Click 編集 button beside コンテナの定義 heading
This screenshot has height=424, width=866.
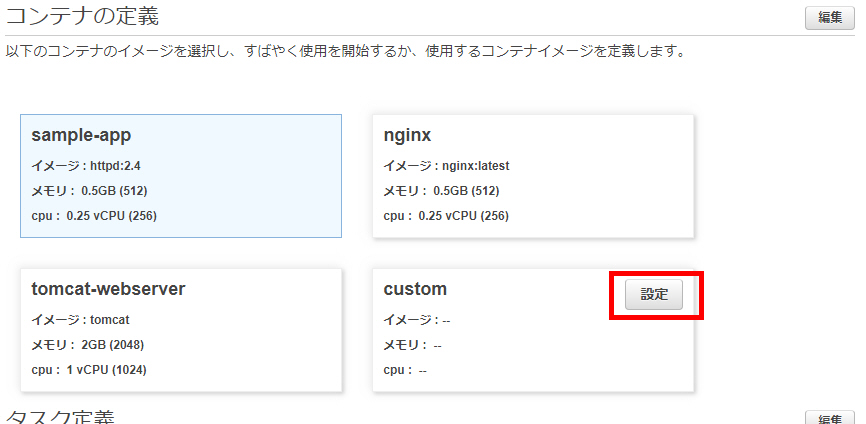coord(830,18)
